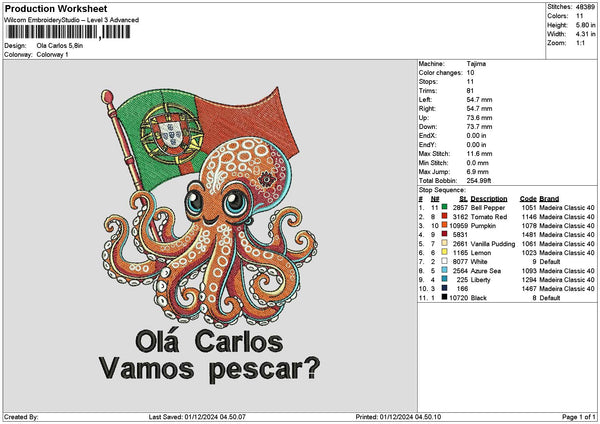Viewport: 600px width, 424px height.
Task: Click the Trims value 81
Action: [x=470, y=91]
